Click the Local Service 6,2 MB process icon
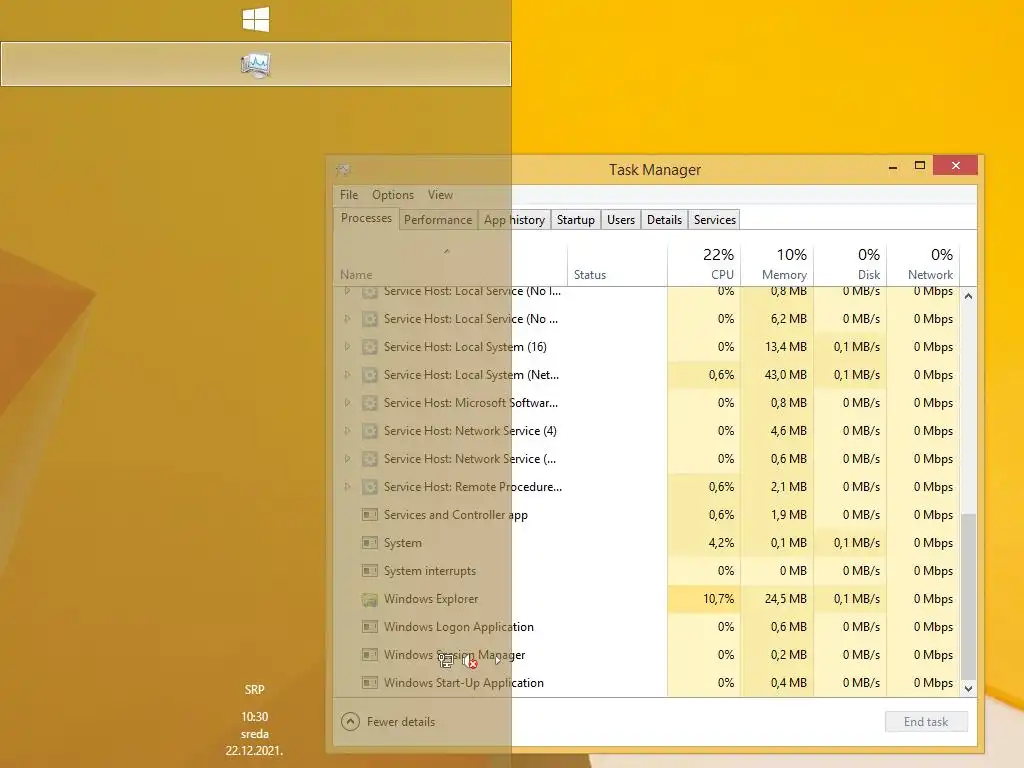The height and width of the screenshot is (768, 1024). [x=370, y=319]
